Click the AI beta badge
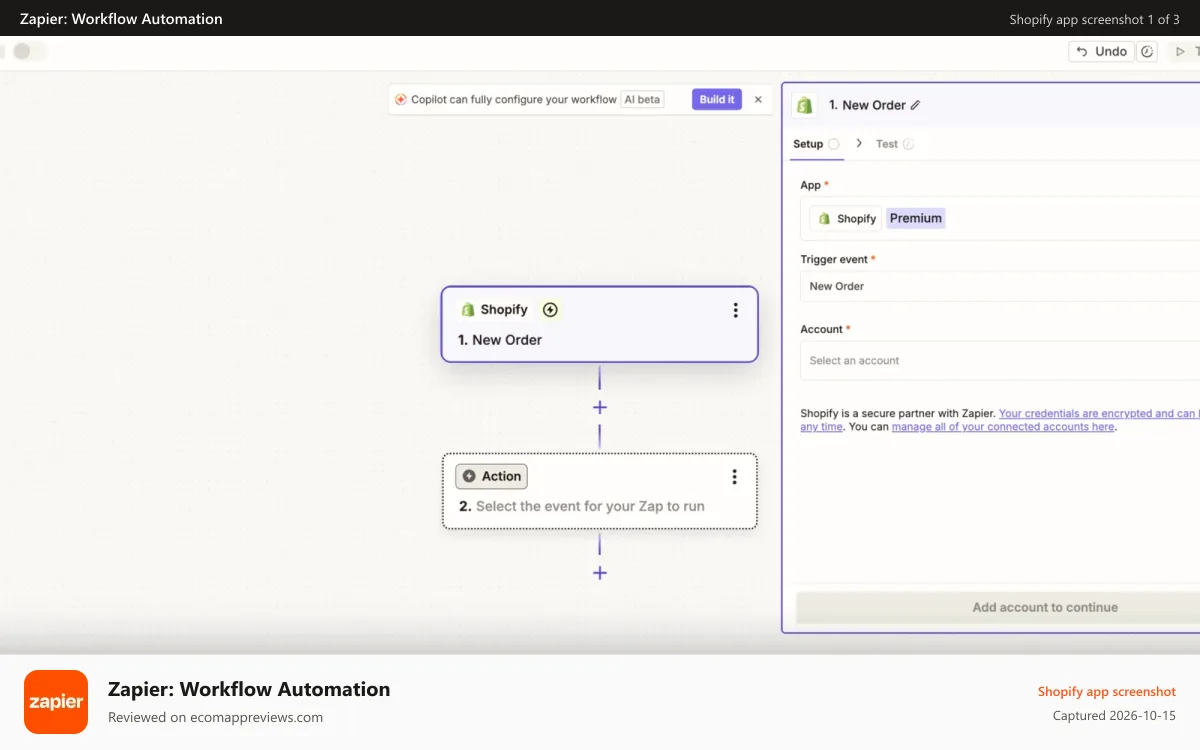Screen dimensions: 1200x750 [x=642, y=99]
